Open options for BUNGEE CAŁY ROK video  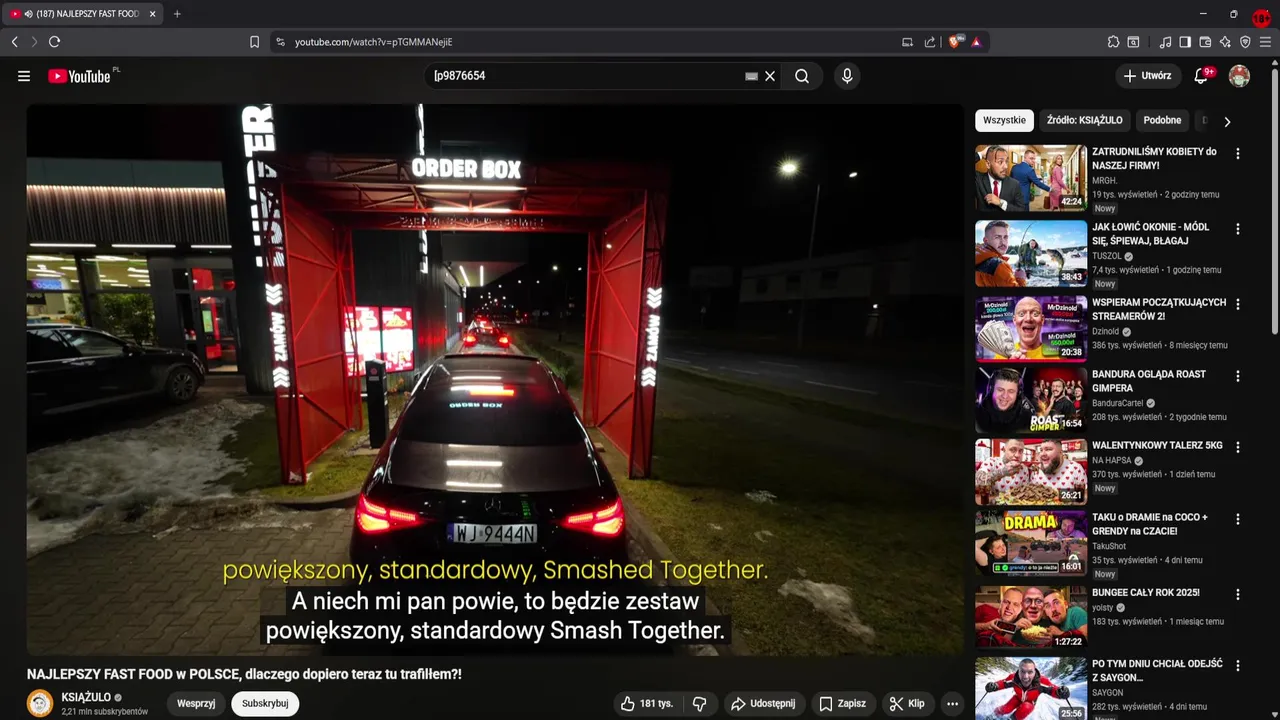point(1238,594)
